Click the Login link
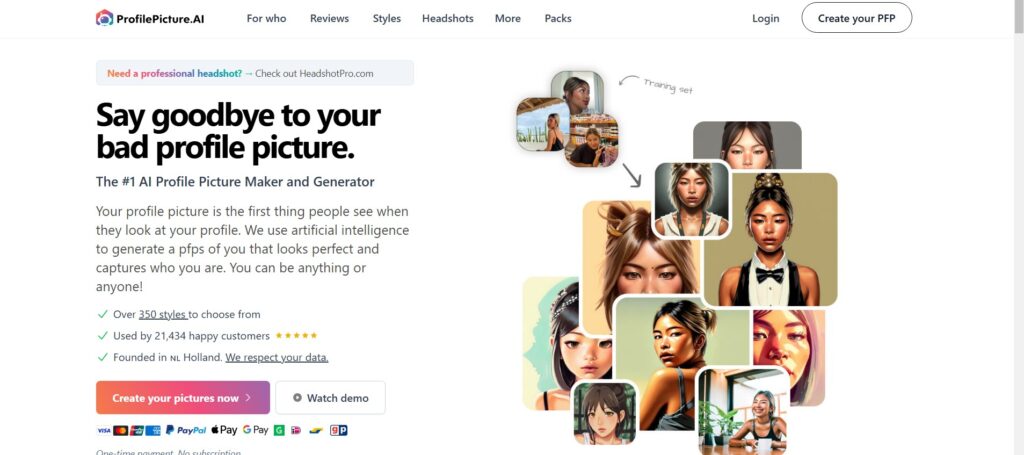Screen dimensions: 1024x455 tap(765, 18)
